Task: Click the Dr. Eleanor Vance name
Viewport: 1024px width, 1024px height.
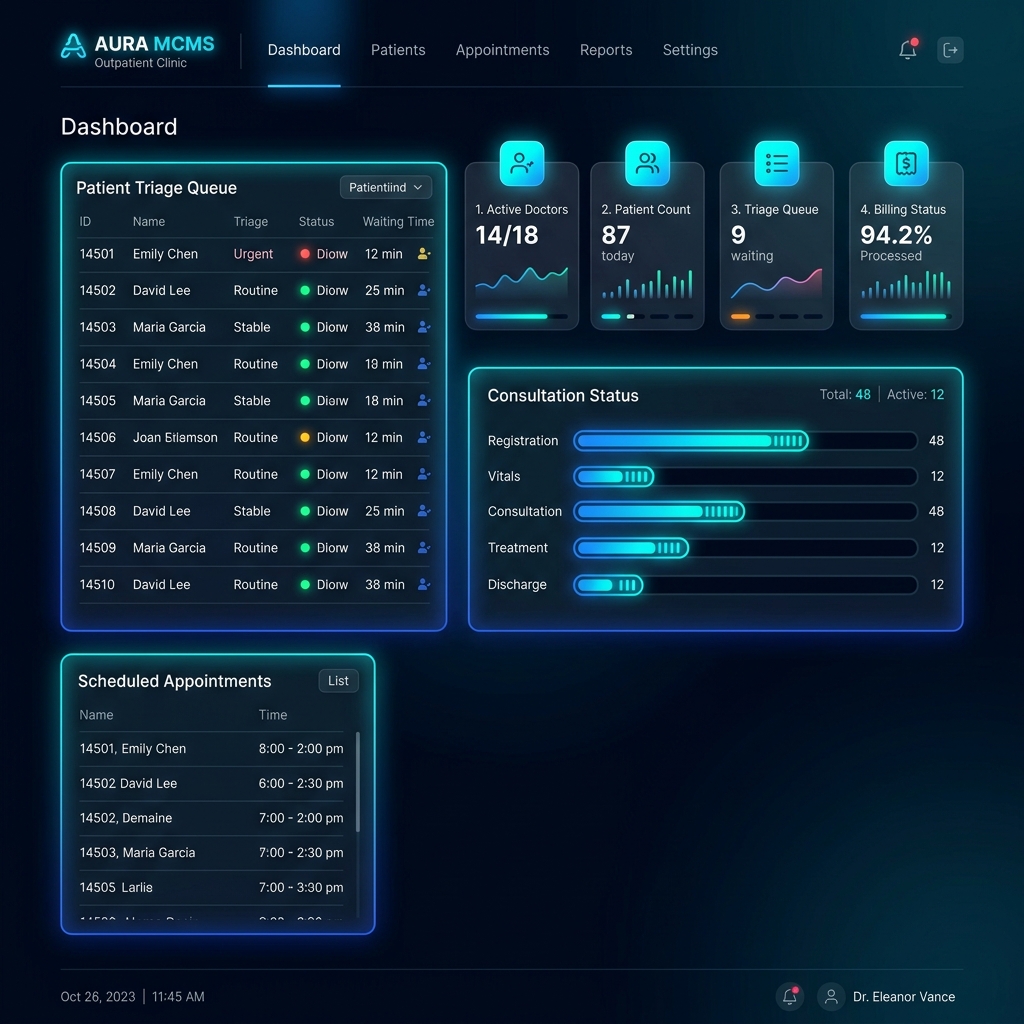Action: point(904,997)
